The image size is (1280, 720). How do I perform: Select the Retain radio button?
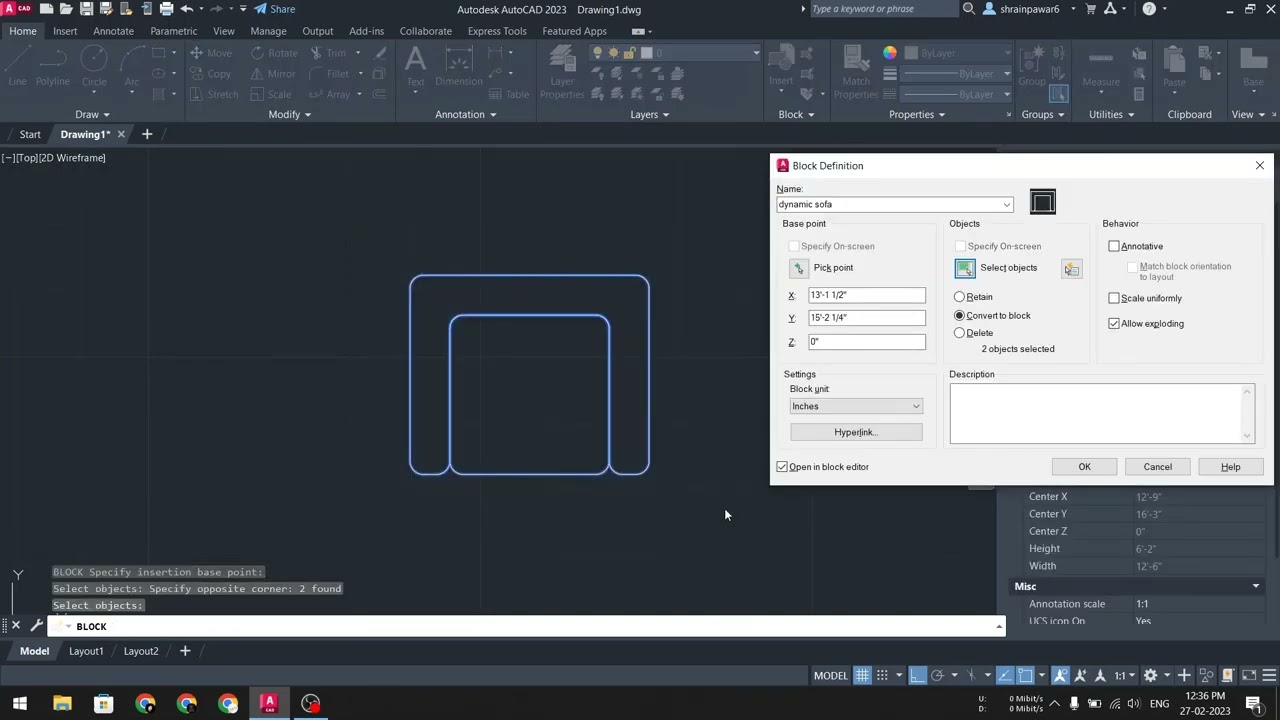(x=960, y=297)
